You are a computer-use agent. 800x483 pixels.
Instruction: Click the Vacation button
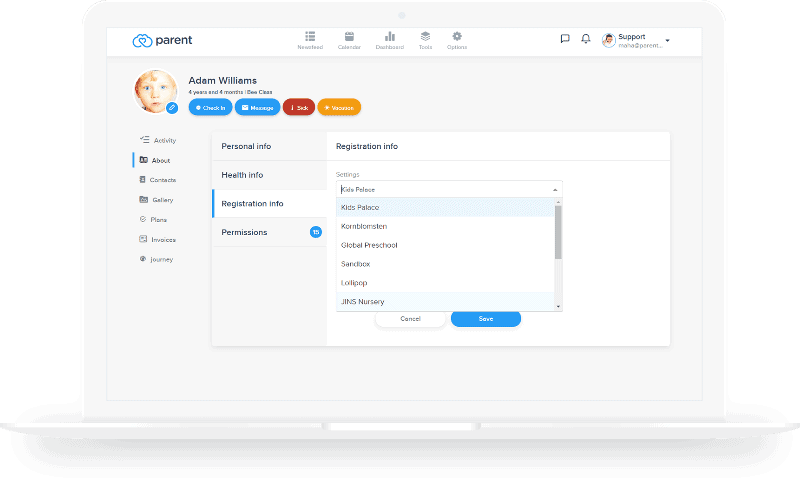339,107
